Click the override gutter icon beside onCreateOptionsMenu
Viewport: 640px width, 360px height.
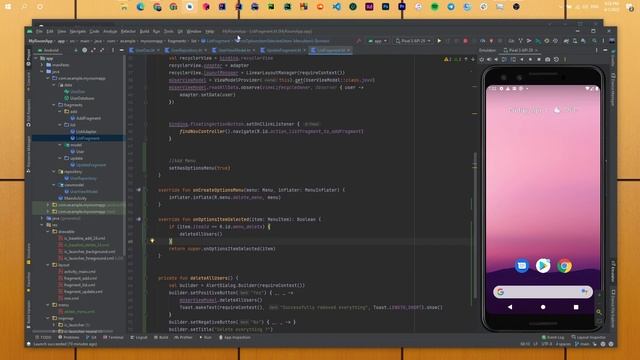click(x=139, y=190)
